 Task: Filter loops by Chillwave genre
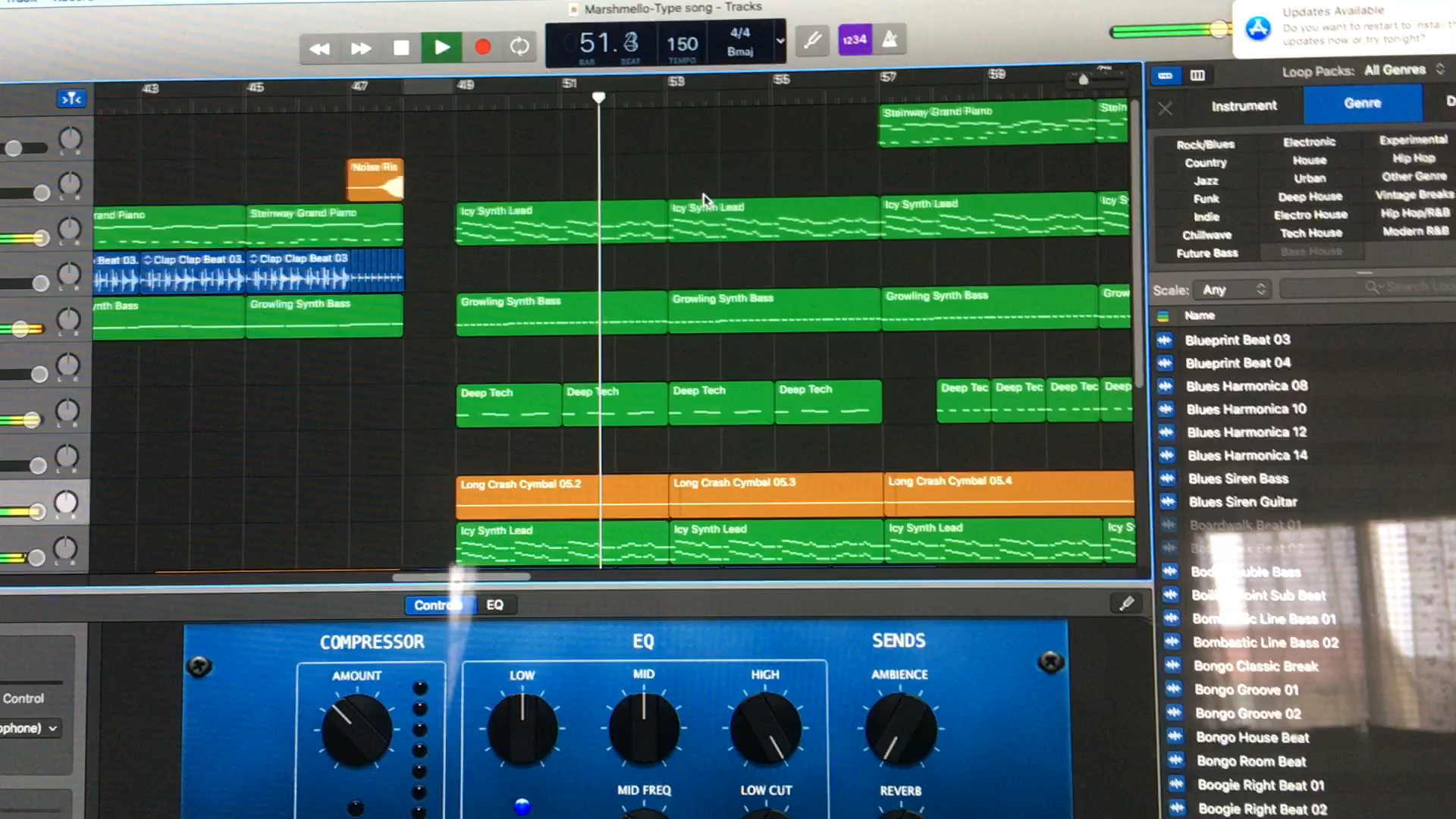click(x=1207, y=235)
